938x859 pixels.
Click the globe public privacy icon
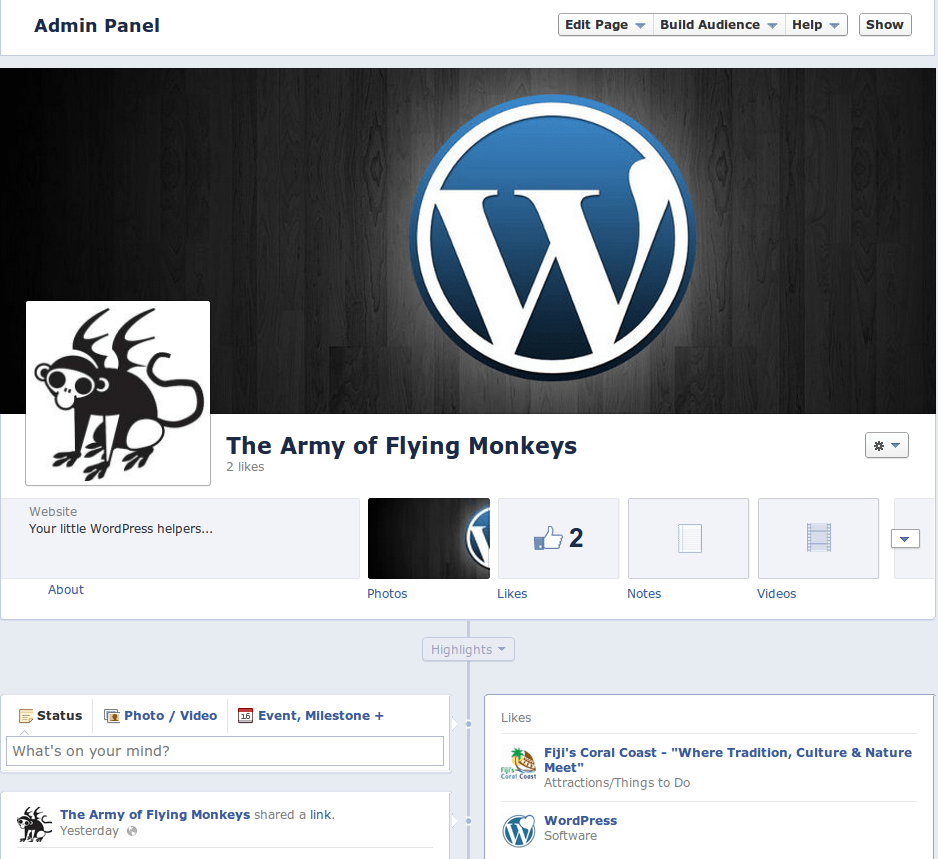click(132, 830)
